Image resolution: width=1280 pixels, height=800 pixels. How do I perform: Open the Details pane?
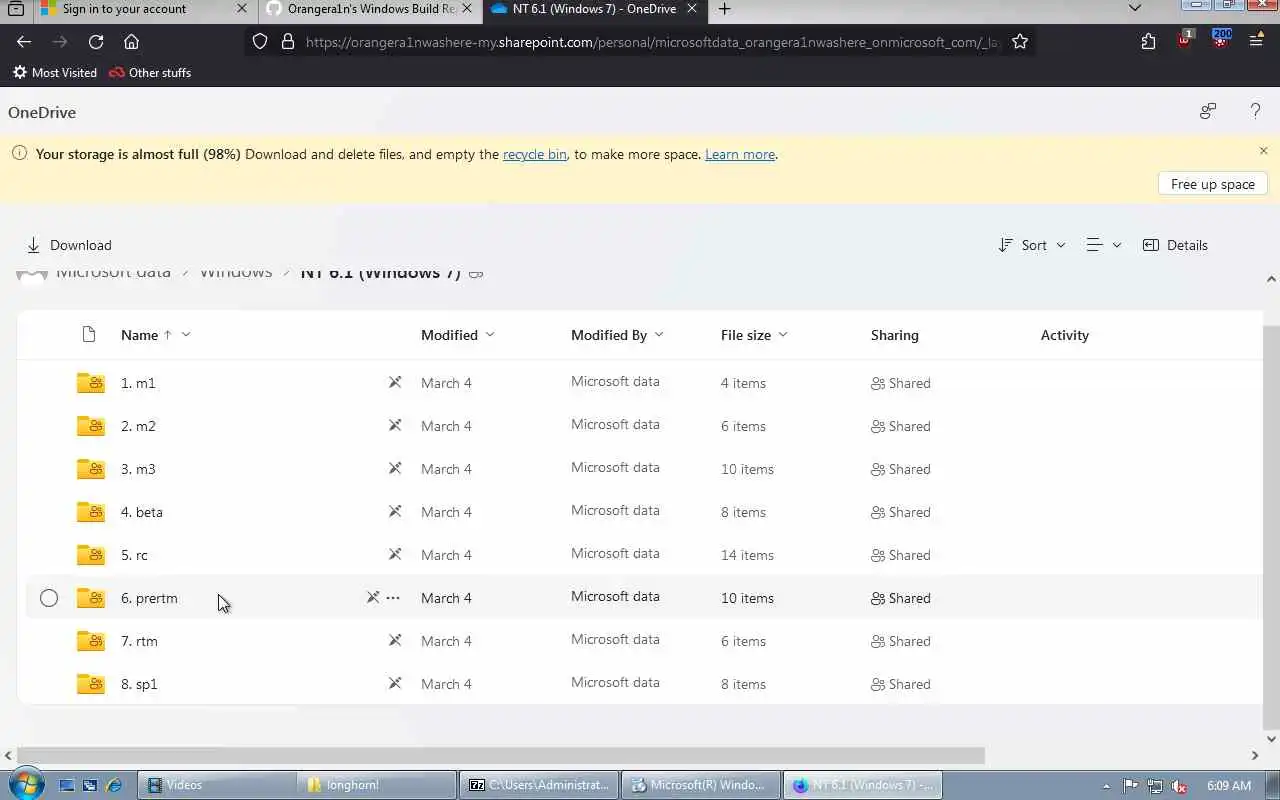1175,245
